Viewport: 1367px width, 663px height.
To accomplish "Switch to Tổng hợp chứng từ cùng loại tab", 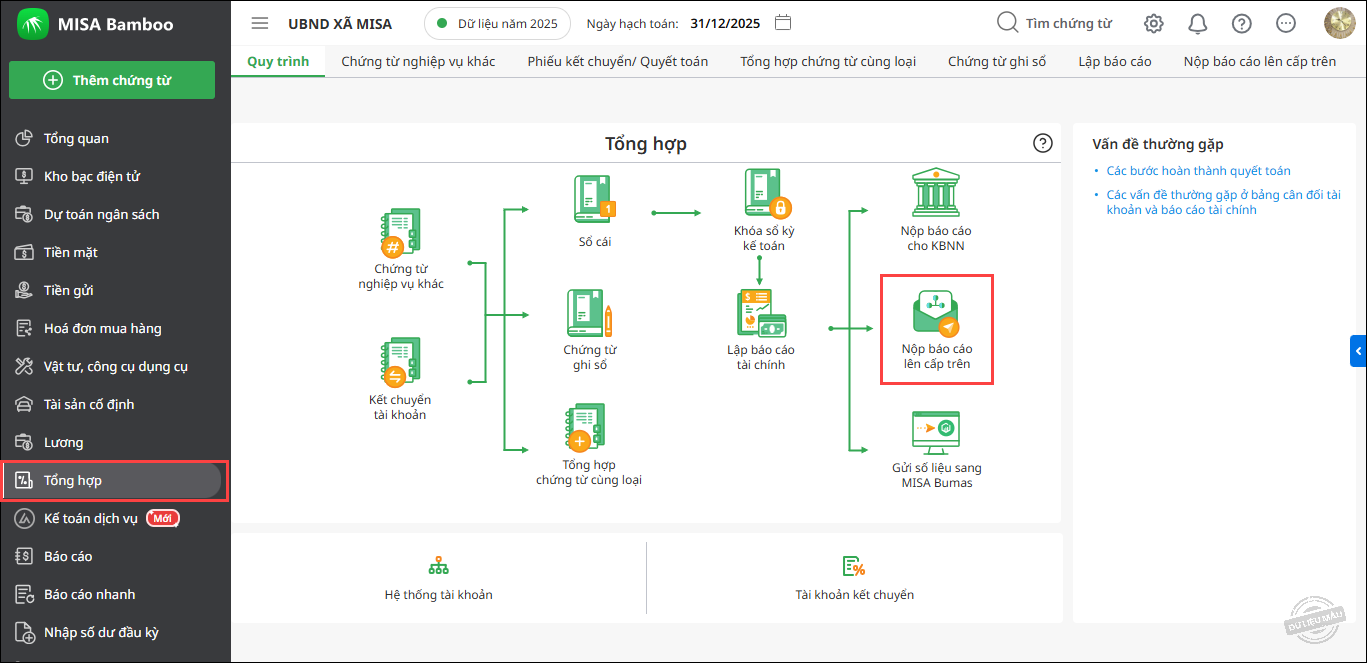I will tap(828, 61).
